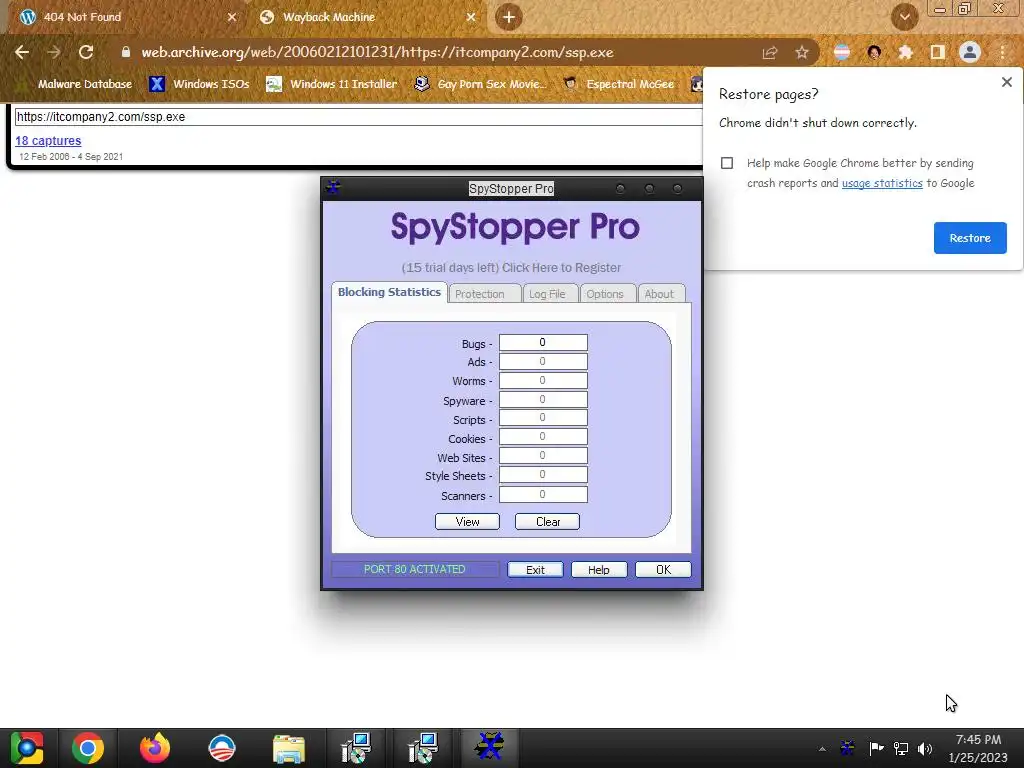Screen dimensions: 1024x768
Task: Click the Help button in SpyStopper
Action: (599, 569)
